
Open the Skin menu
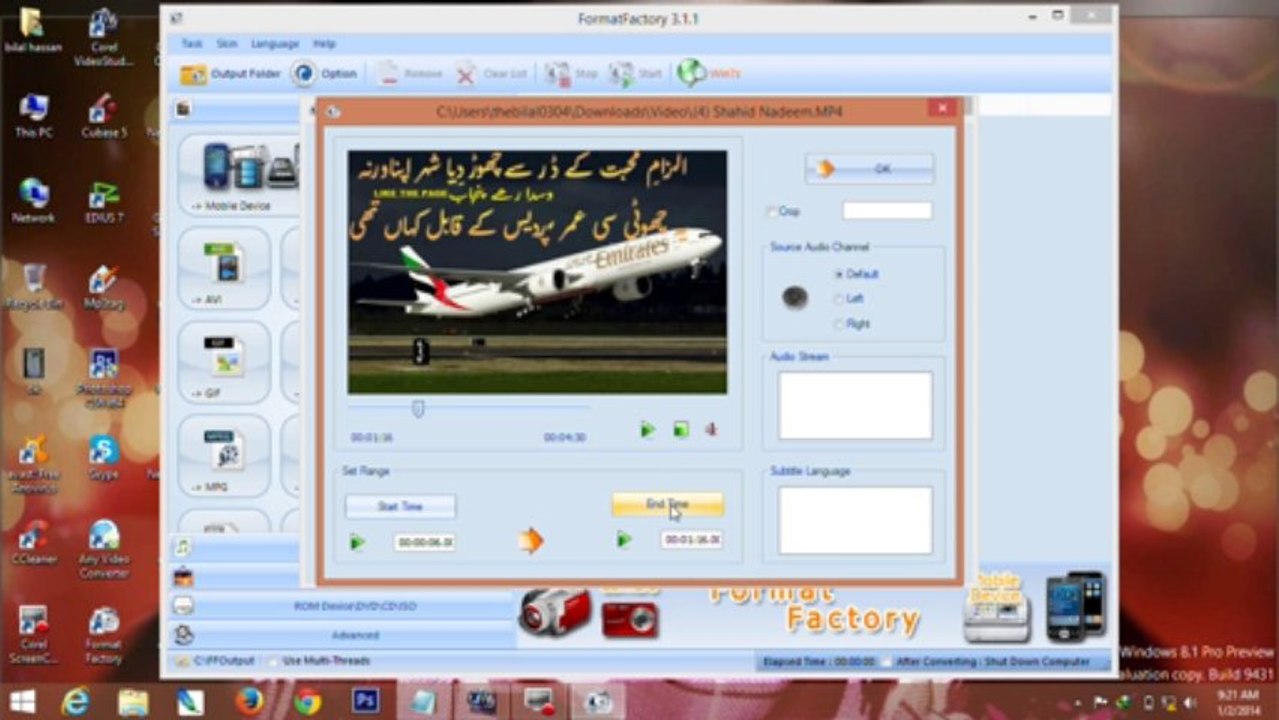[x=227, y=44]
